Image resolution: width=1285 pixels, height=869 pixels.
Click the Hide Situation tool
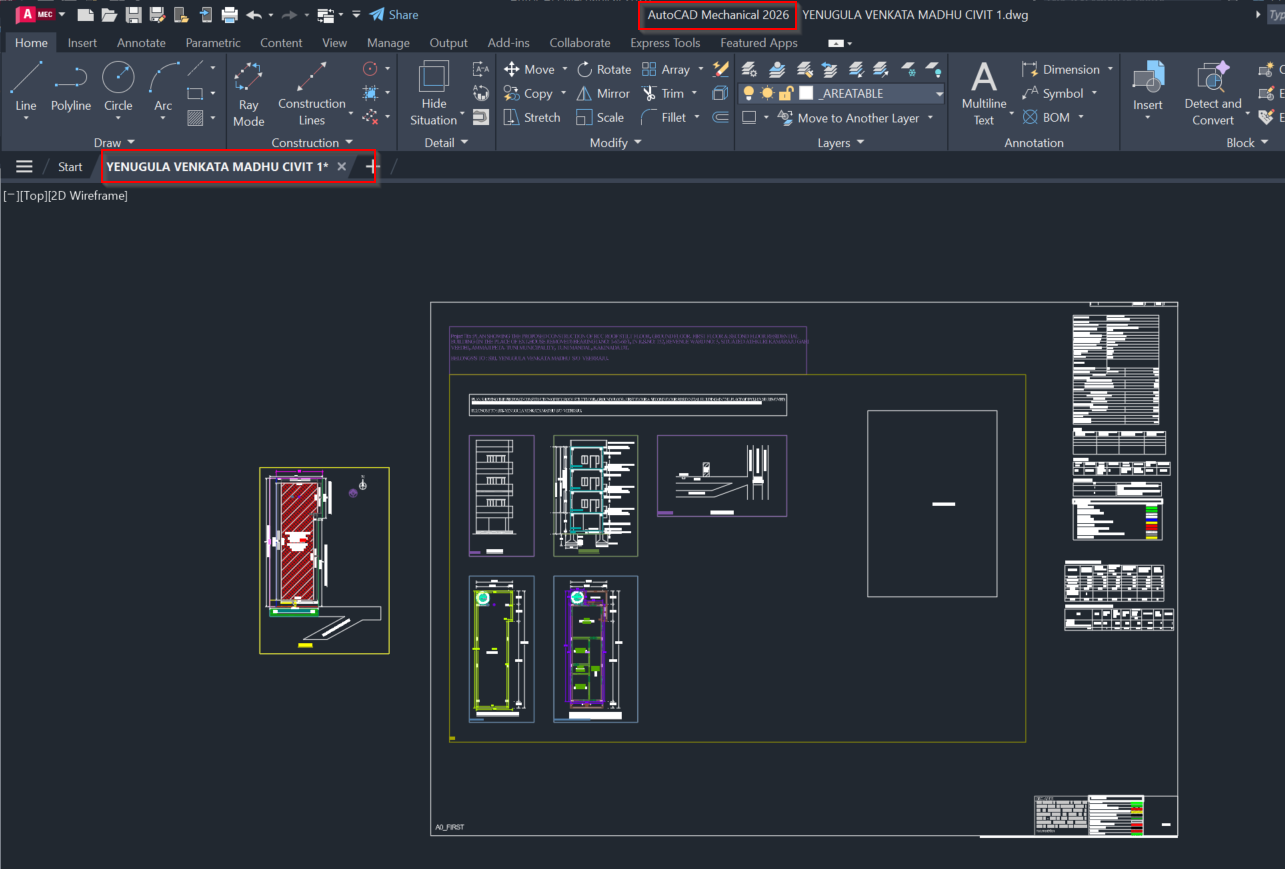click(x=433, y=94)
